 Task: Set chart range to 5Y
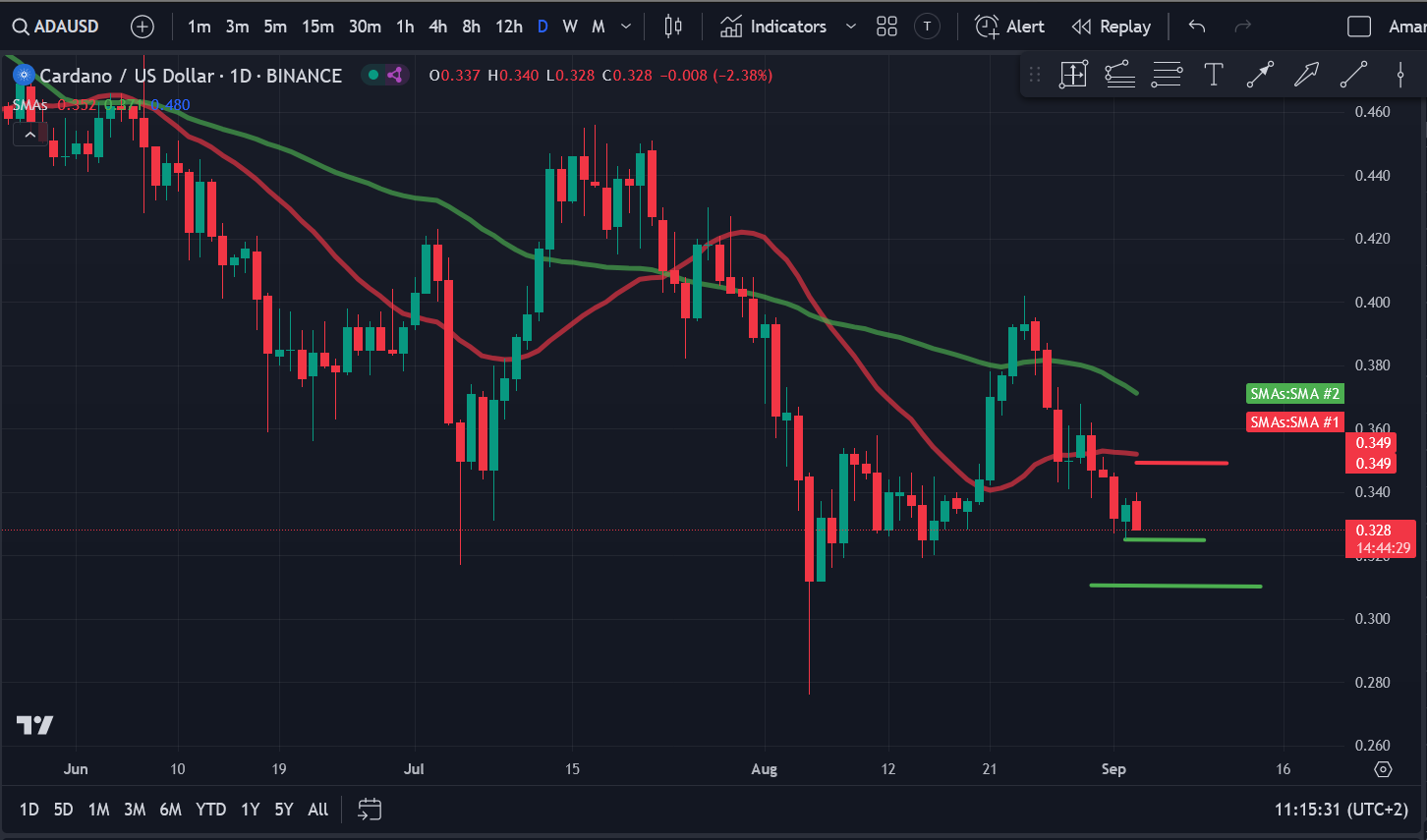click(284, 810)
